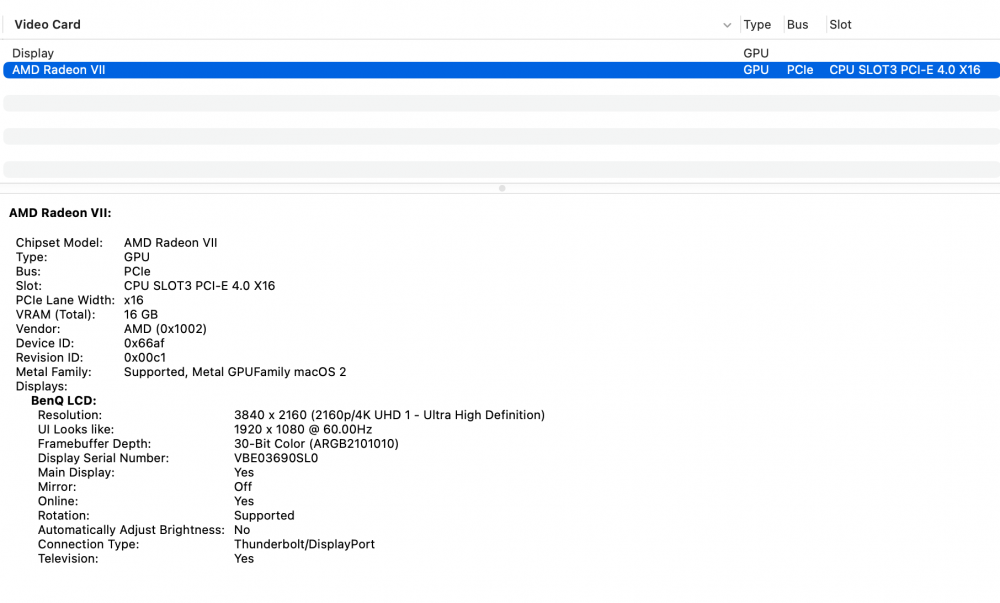The height and width of the screenshot is (603, 1000).
Task: Click the Resolution value 3840 x 2160
Action: pyautogui.click(x=389, y=415)
